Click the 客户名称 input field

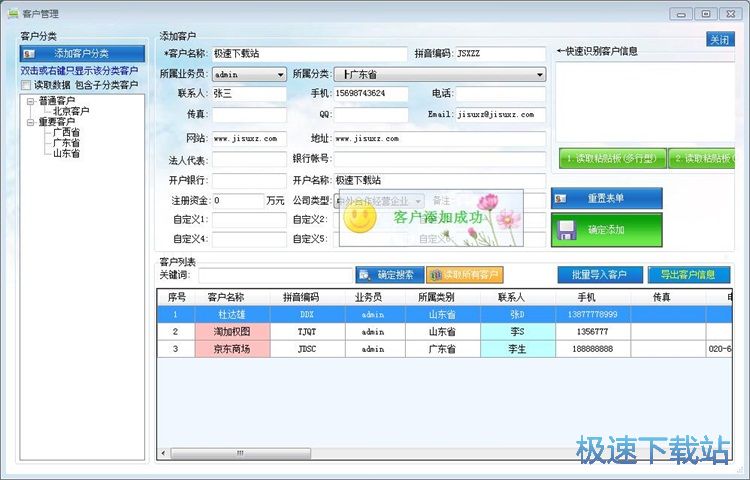(309, 54)
